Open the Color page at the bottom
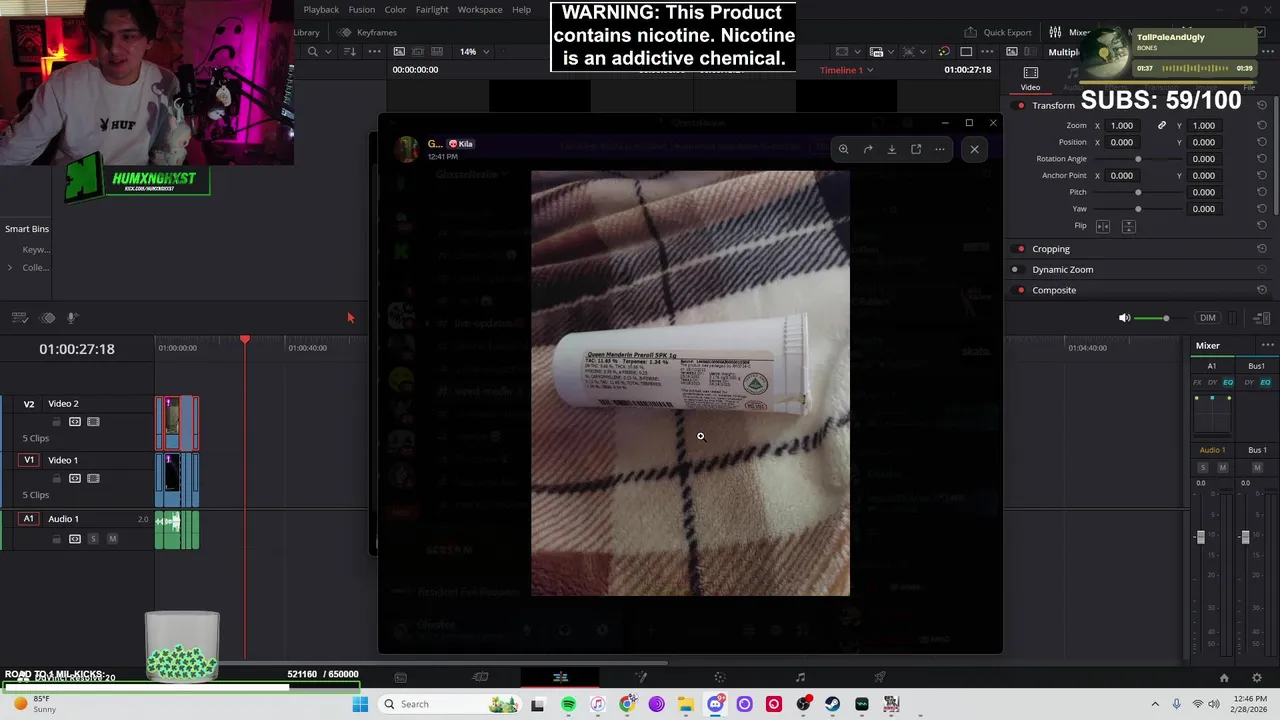1280x720 pixels. tap(720, 677)
